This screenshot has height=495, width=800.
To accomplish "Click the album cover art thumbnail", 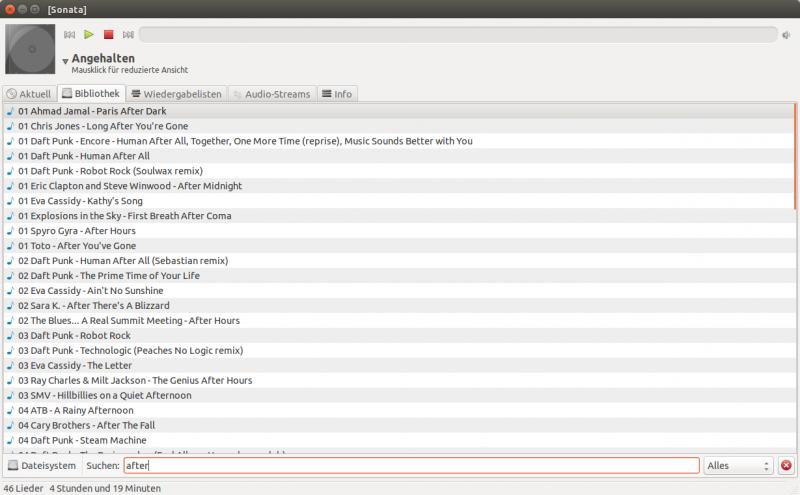I will pyautogui.click(x=30, y=49).
